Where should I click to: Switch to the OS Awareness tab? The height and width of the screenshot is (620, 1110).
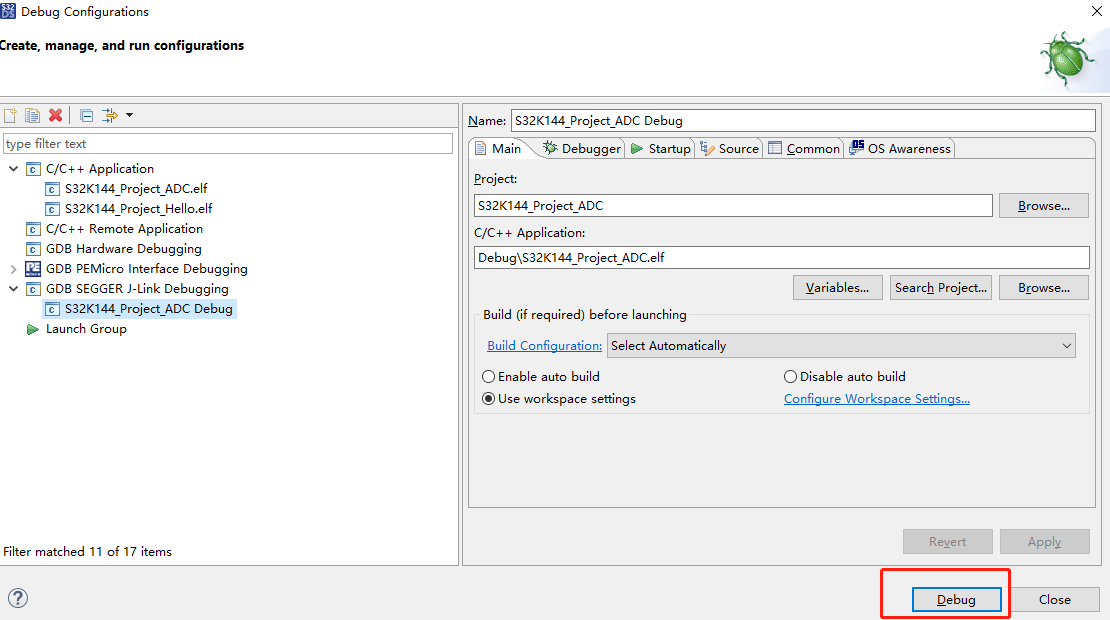(900, 149)
